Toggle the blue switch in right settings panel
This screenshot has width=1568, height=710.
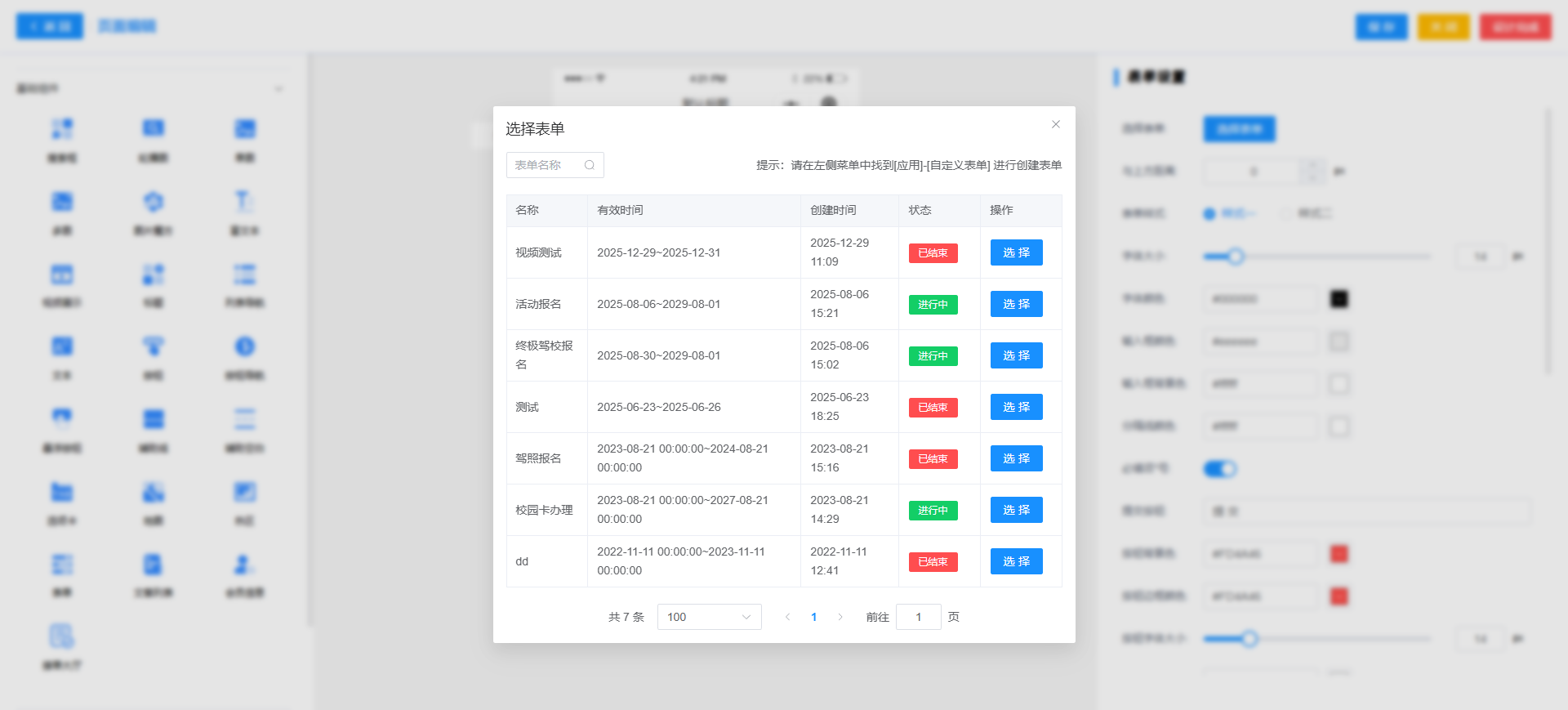(x=1220, y=468)
